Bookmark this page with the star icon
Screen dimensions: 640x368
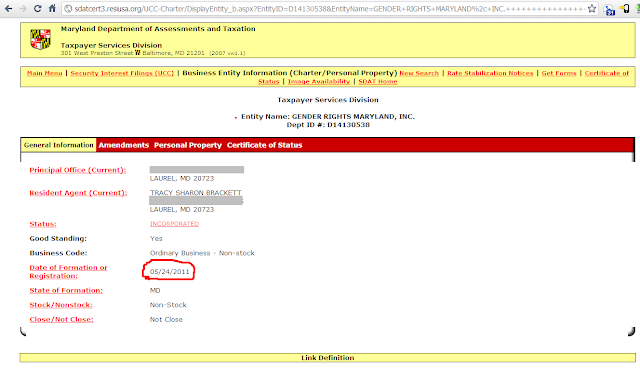[592, 9]
